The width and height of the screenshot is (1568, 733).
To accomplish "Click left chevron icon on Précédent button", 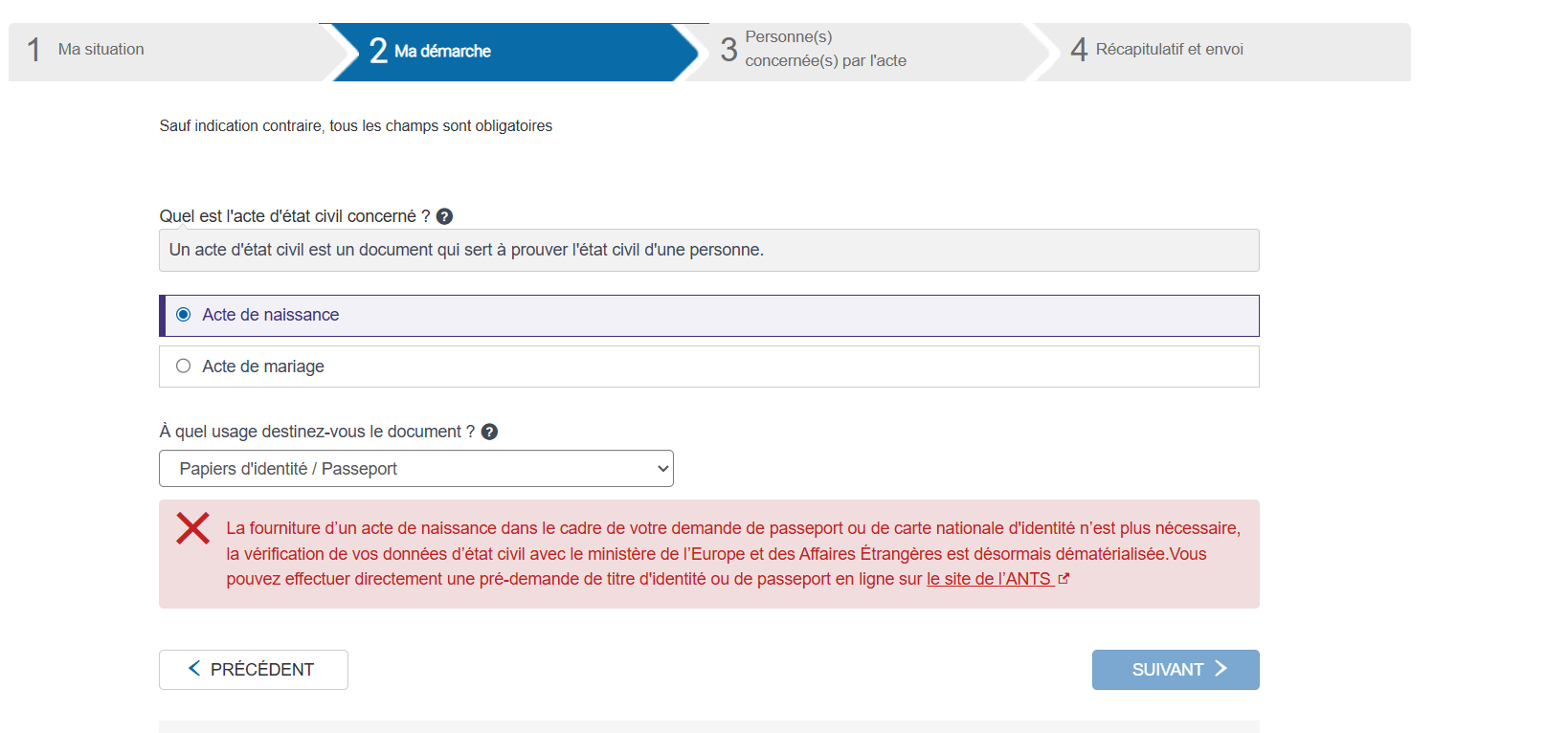I will pos(194,669).
